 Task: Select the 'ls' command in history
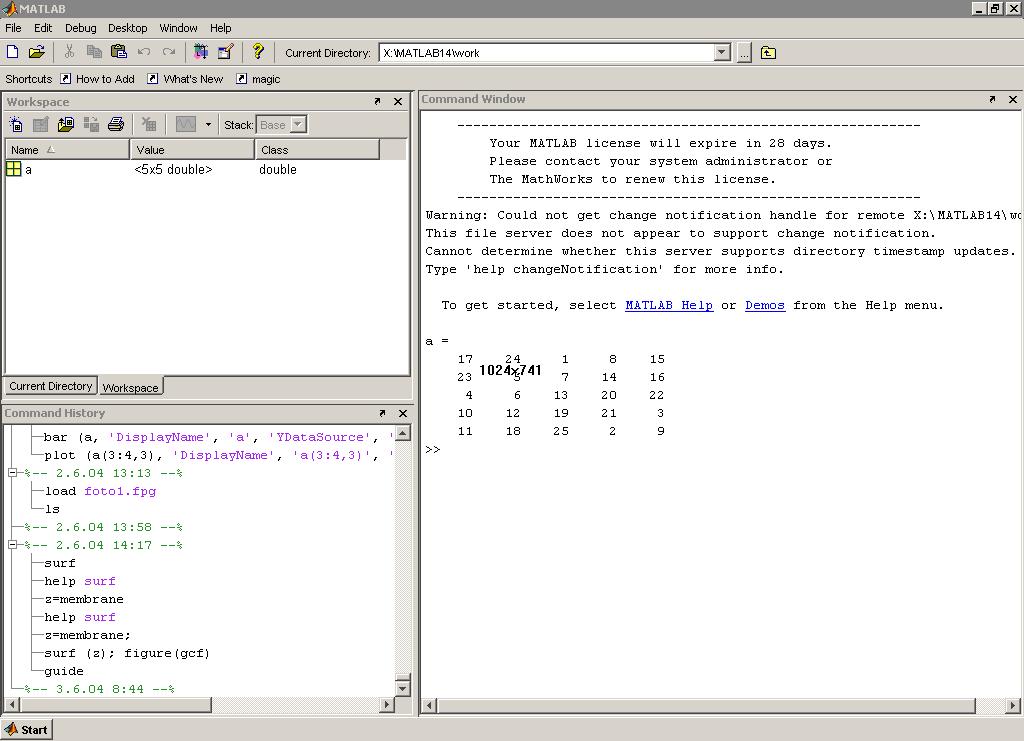coord(52,509)
